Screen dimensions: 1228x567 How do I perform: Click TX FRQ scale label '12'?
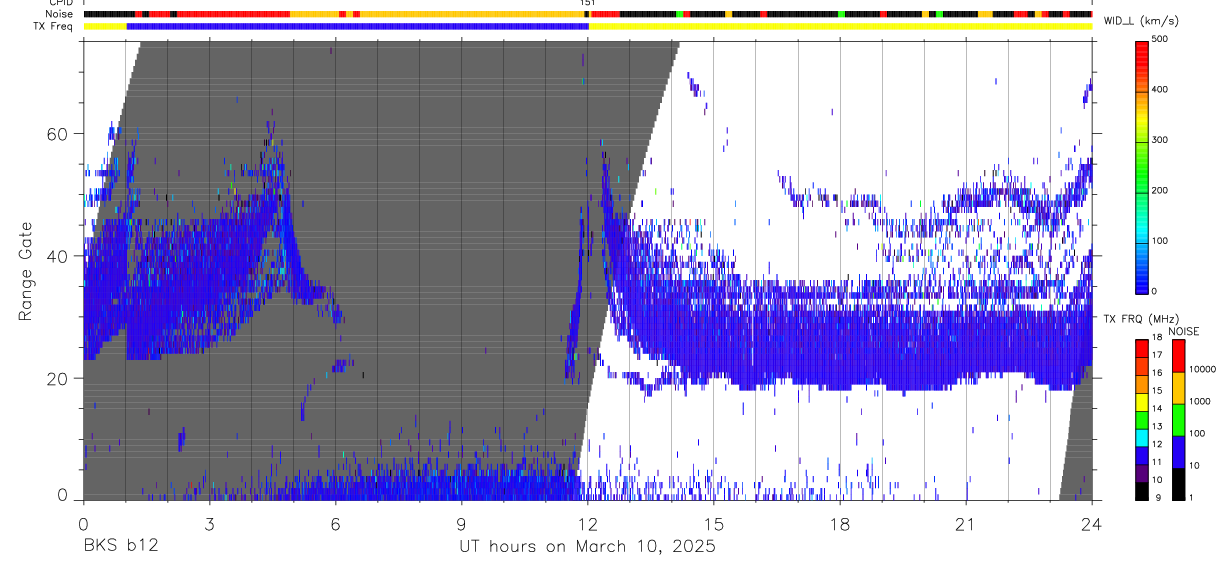[x=1157, y=444]
